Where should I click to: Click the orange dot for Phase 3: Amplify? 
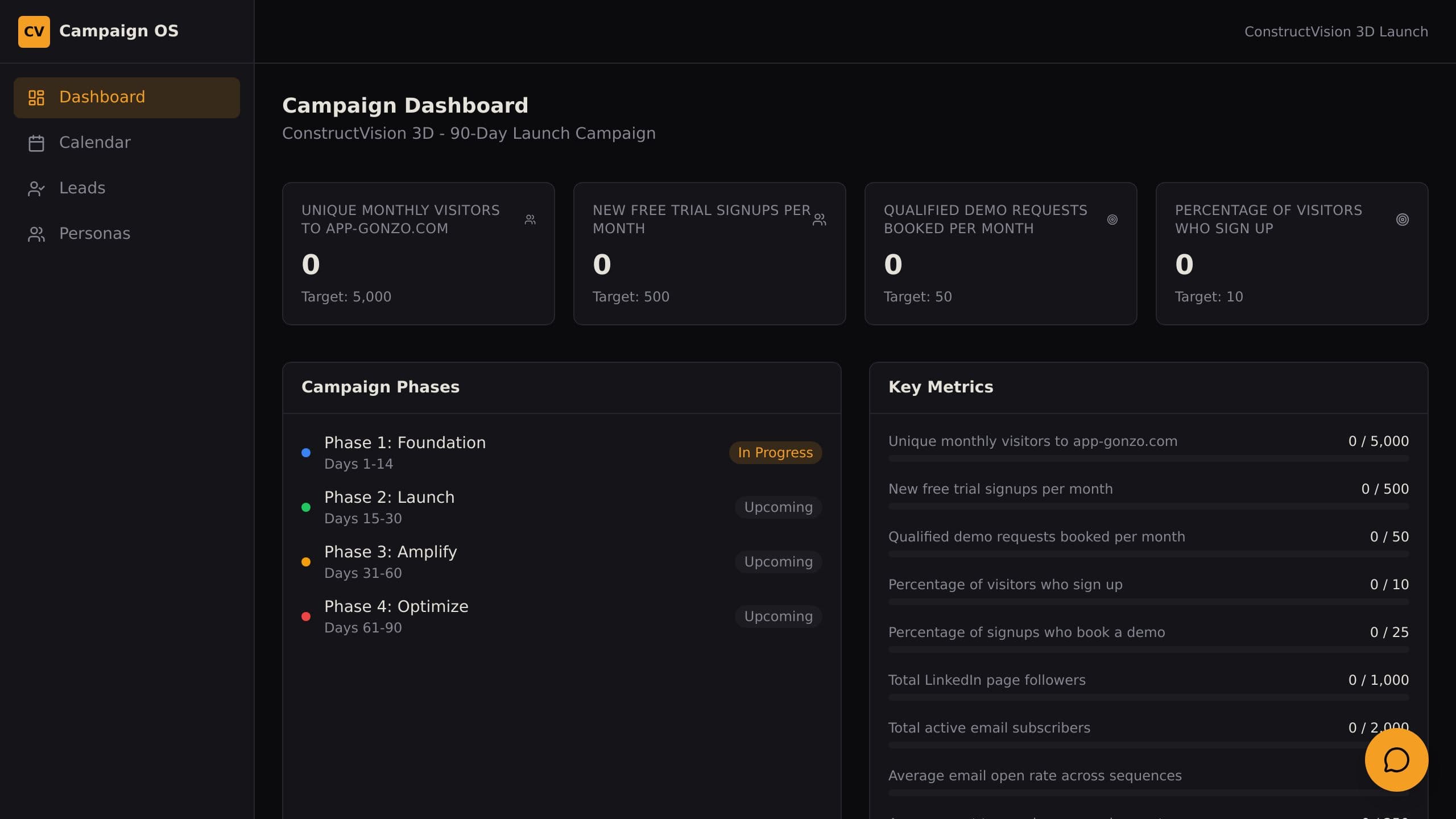(x=306, y=562)
